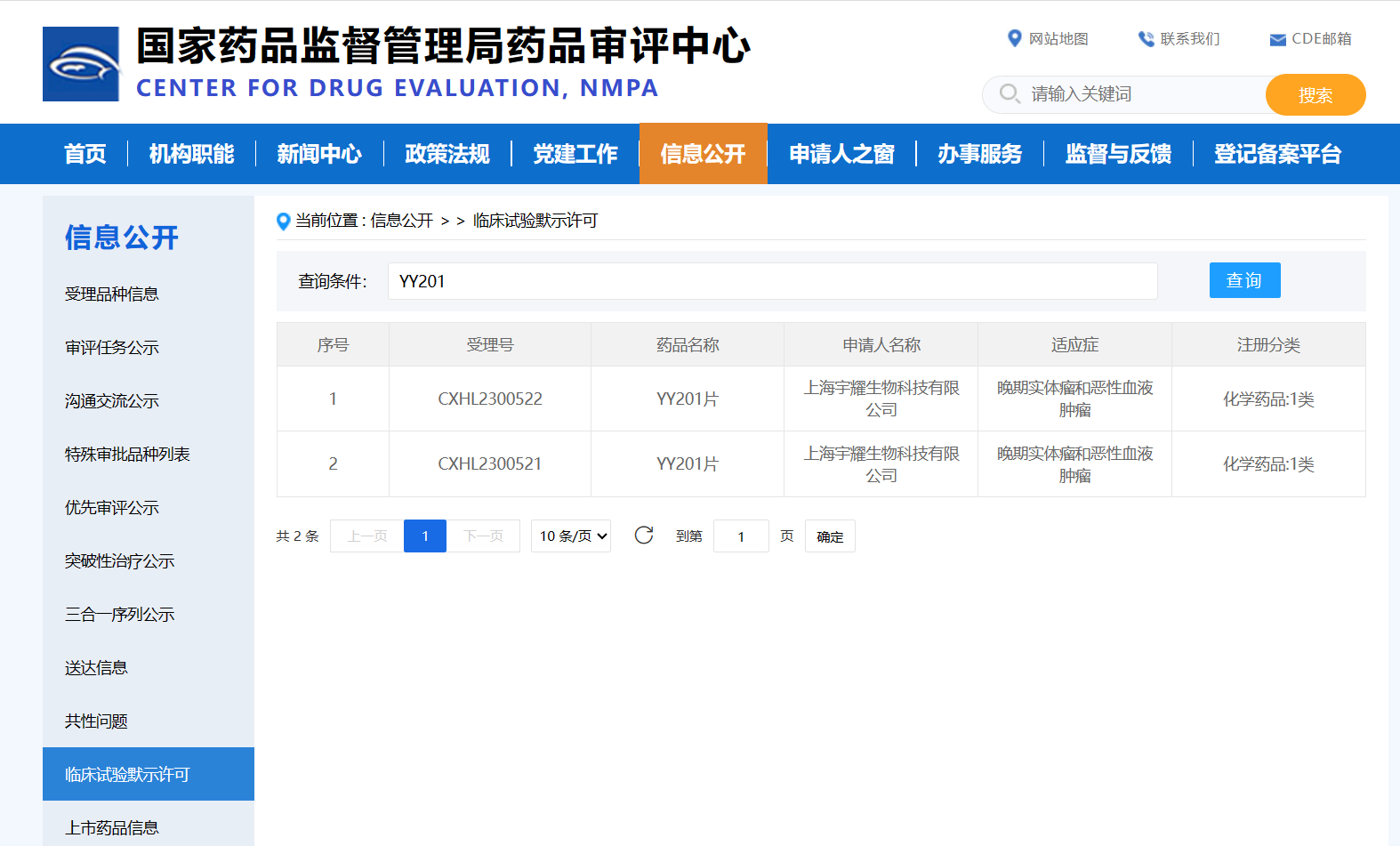Screen dimensions: 1400x846
Task: Click the CDE mailbox envelope icon
Action: (1277, 40)
